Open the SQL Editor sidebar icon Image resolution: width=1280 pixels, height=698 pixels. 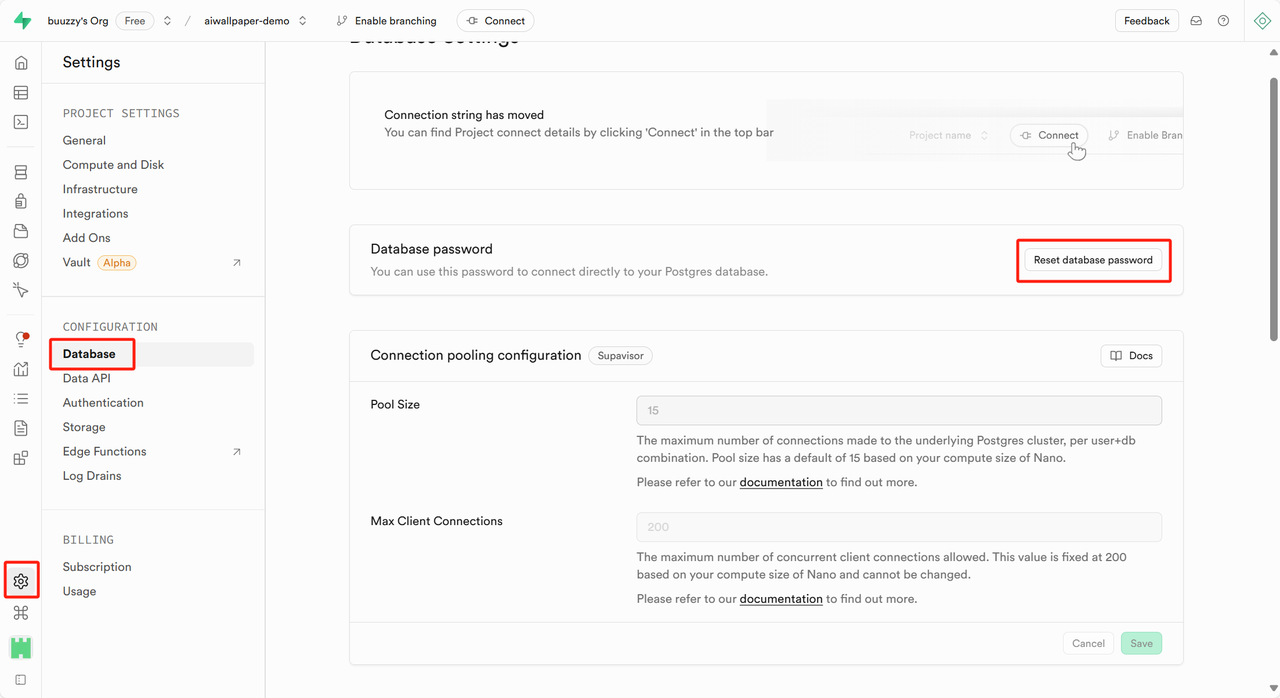click(x=21, y=122)
